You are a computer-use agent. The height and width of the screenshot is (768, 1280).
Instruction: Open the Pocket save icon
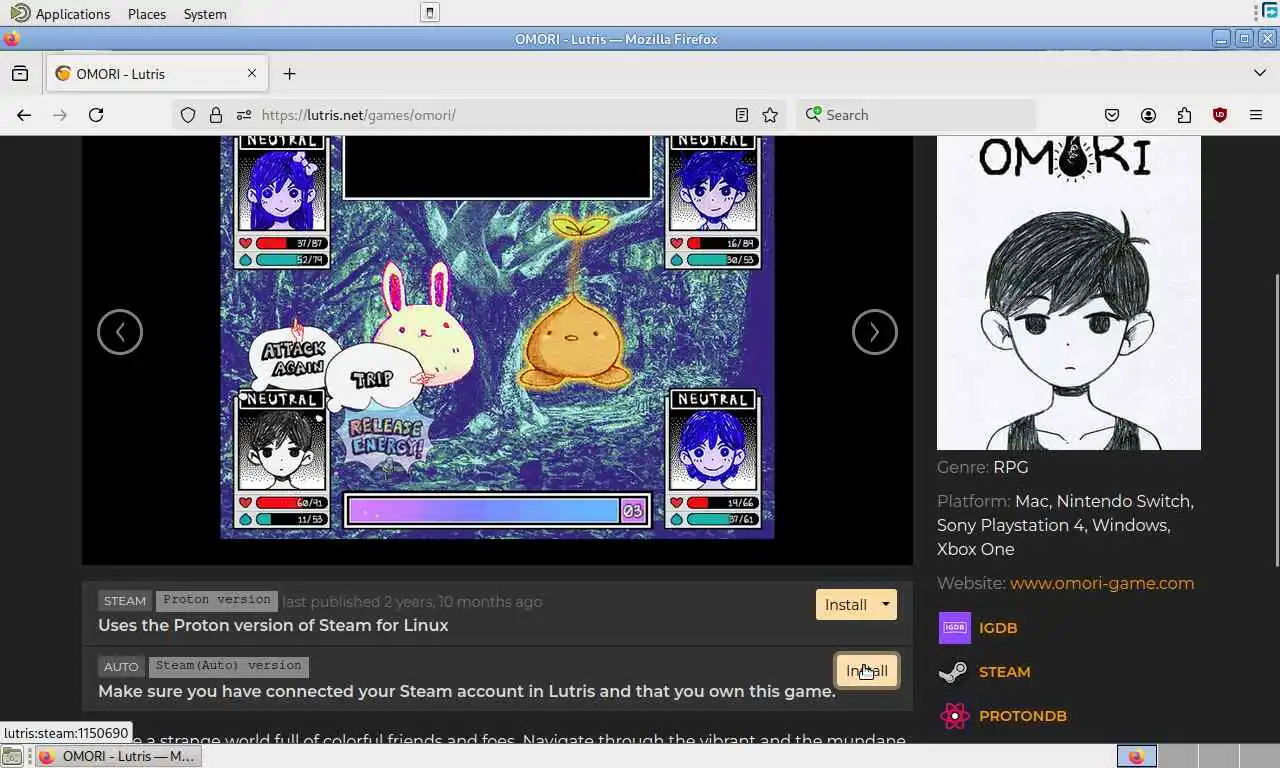(x=1112, y=115)
